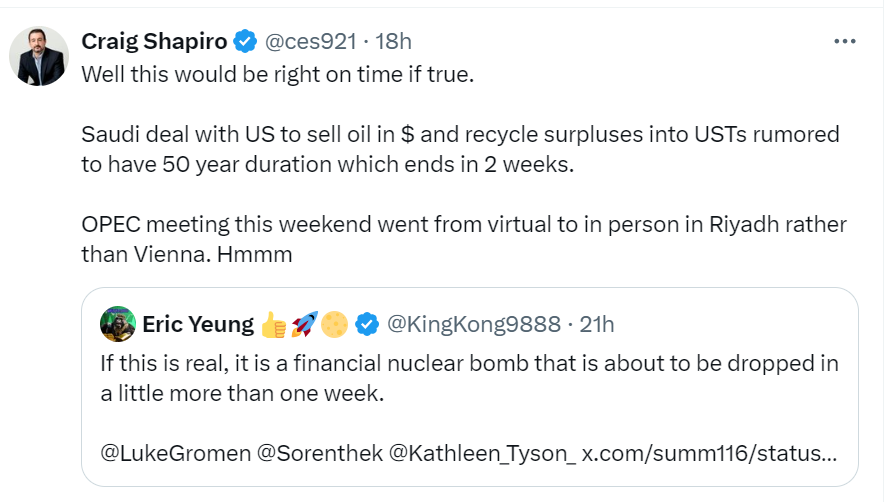Click the full moon emoji
The image size is (892, 502).
tap(335, 324)
